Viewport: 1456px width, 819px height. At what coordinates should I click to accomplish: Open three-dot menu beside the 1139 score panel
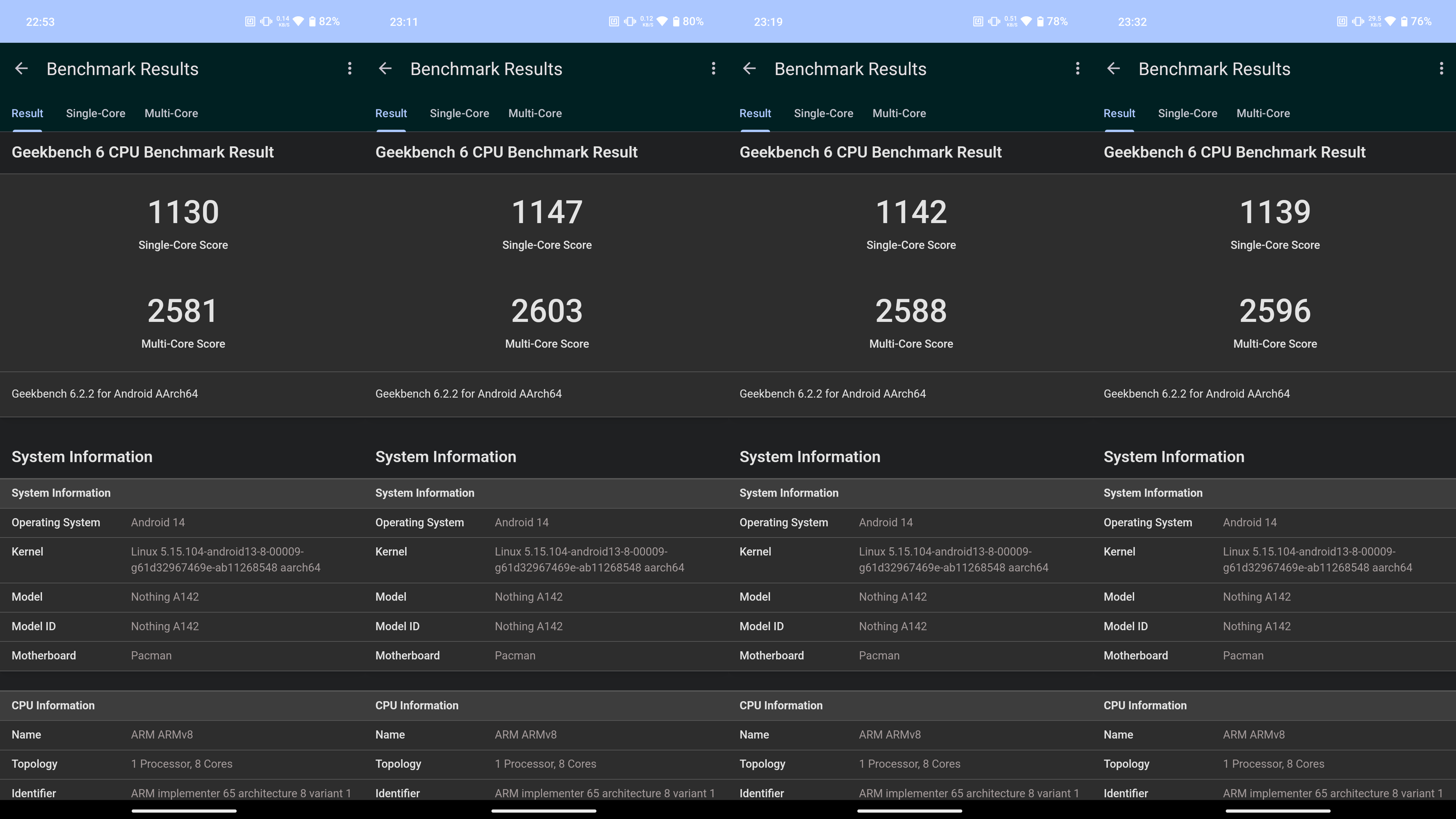[x=1441, y=69]
